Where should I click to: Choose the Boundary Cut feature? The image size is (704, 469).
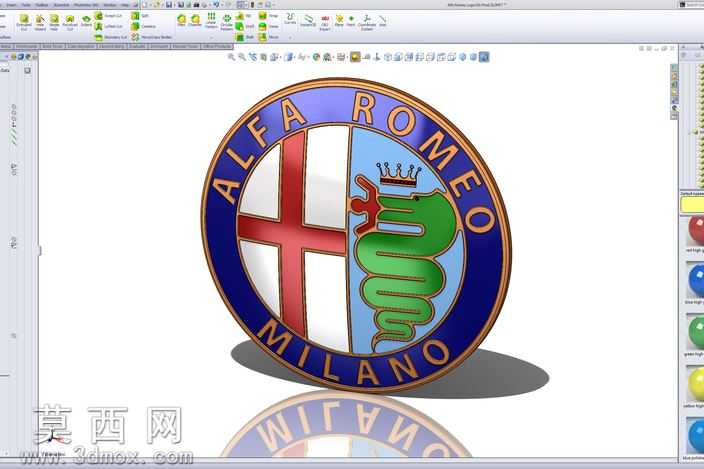(x=110, y=37)
